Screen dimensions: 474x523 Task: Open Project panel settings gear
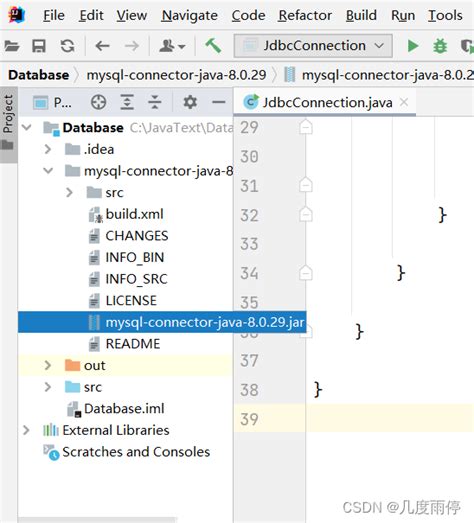click(x=190, y=102)
